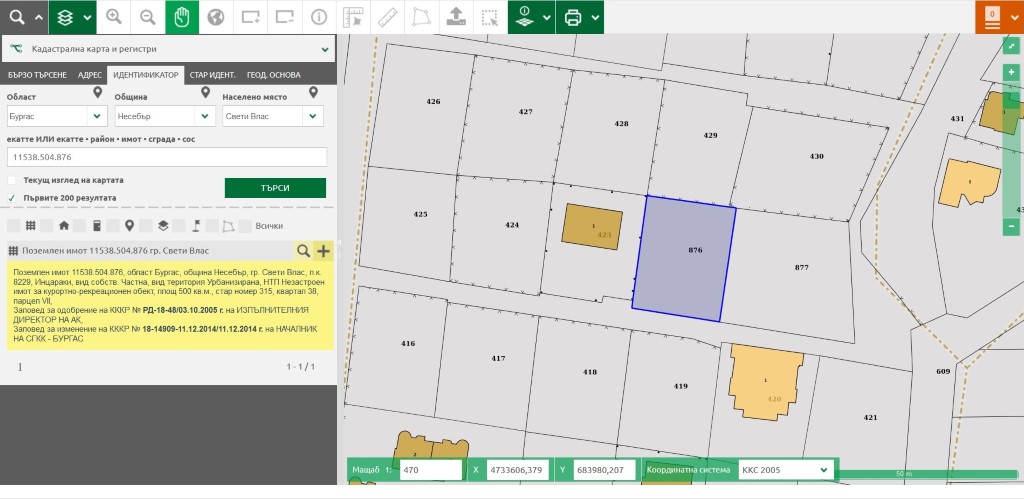
Task: Click the globe full extent icon
Action: pyautogui.click(x=215, y=17)
